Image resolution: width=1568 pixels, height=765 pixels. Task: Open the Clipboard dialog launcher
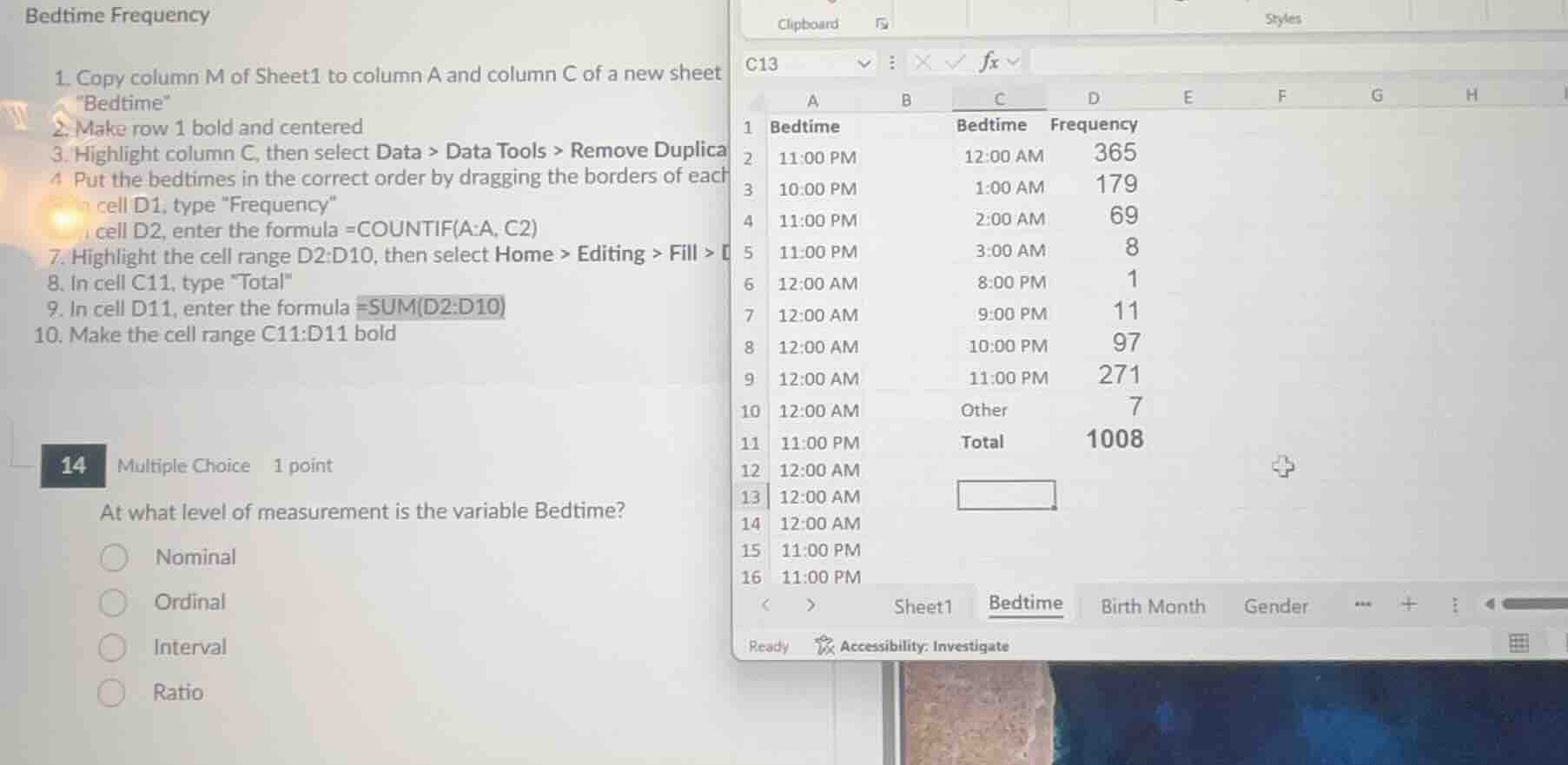882,24
